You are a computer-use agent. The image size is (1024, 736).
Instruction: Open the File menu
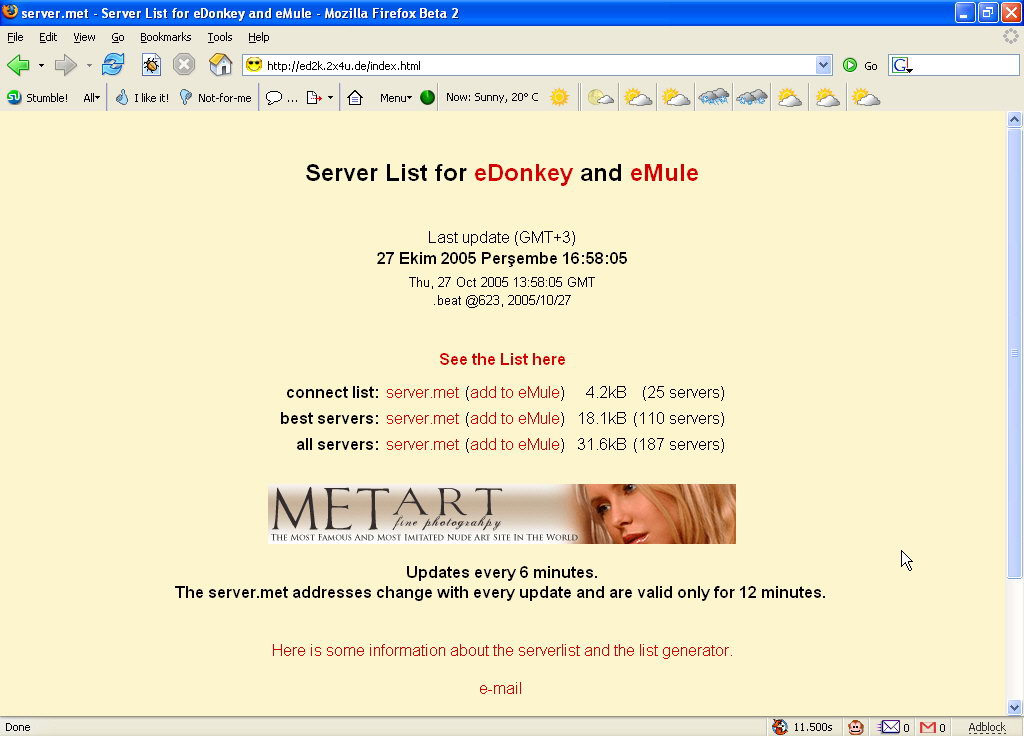(15, 37)
